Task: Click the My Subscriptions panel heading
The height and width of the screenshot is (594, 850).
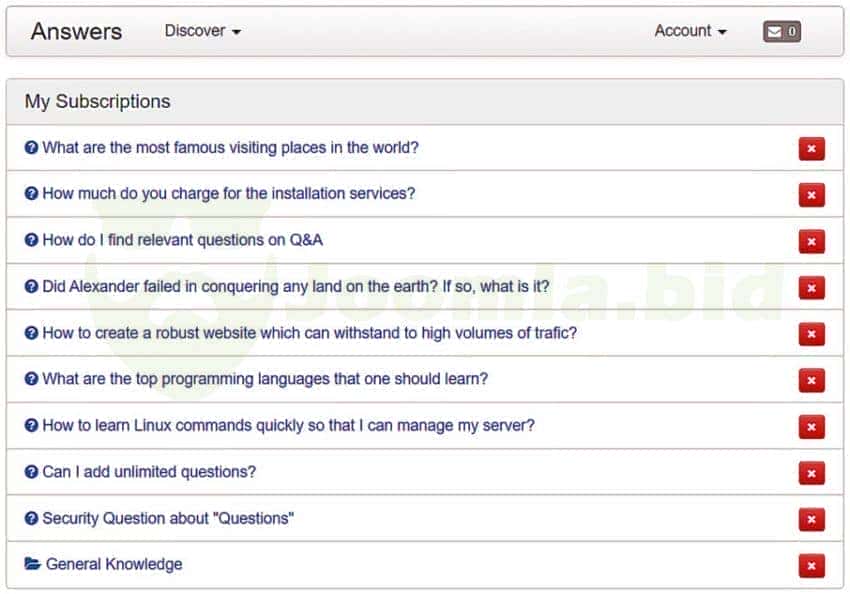Action: click(x=98, y=101)
